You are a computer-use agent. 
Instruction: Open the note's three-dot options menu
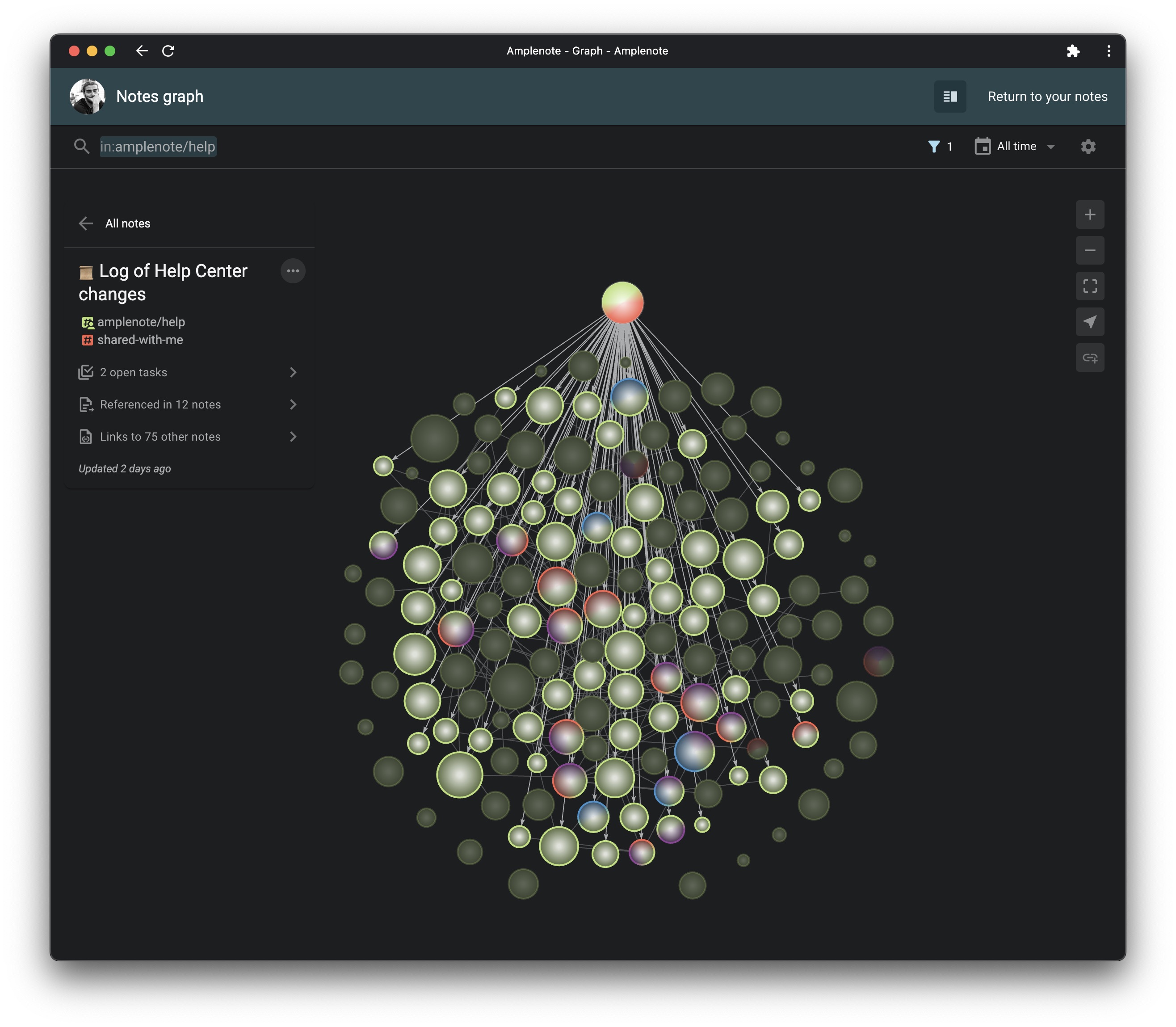click(293, 271)
